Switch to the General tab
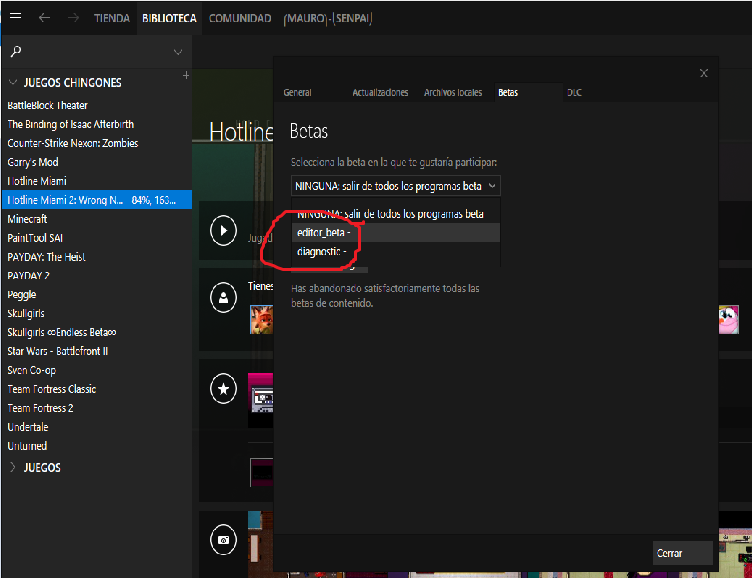This screenshot has width=752, height=578. tap(297, 93)
